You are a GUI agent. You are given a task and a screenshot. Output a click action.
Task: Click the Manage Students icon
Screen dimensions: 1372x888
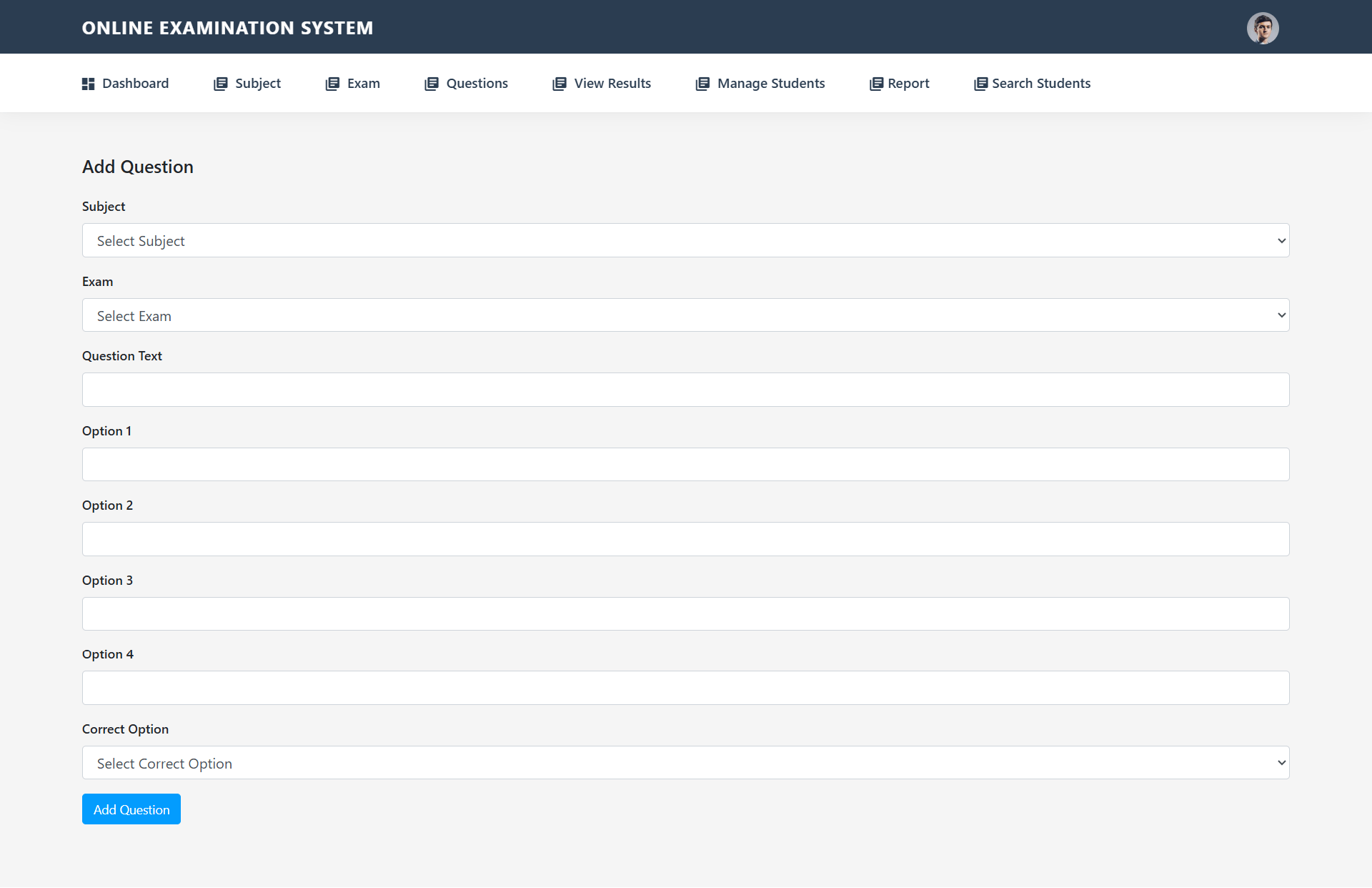(x=702, y=84)
